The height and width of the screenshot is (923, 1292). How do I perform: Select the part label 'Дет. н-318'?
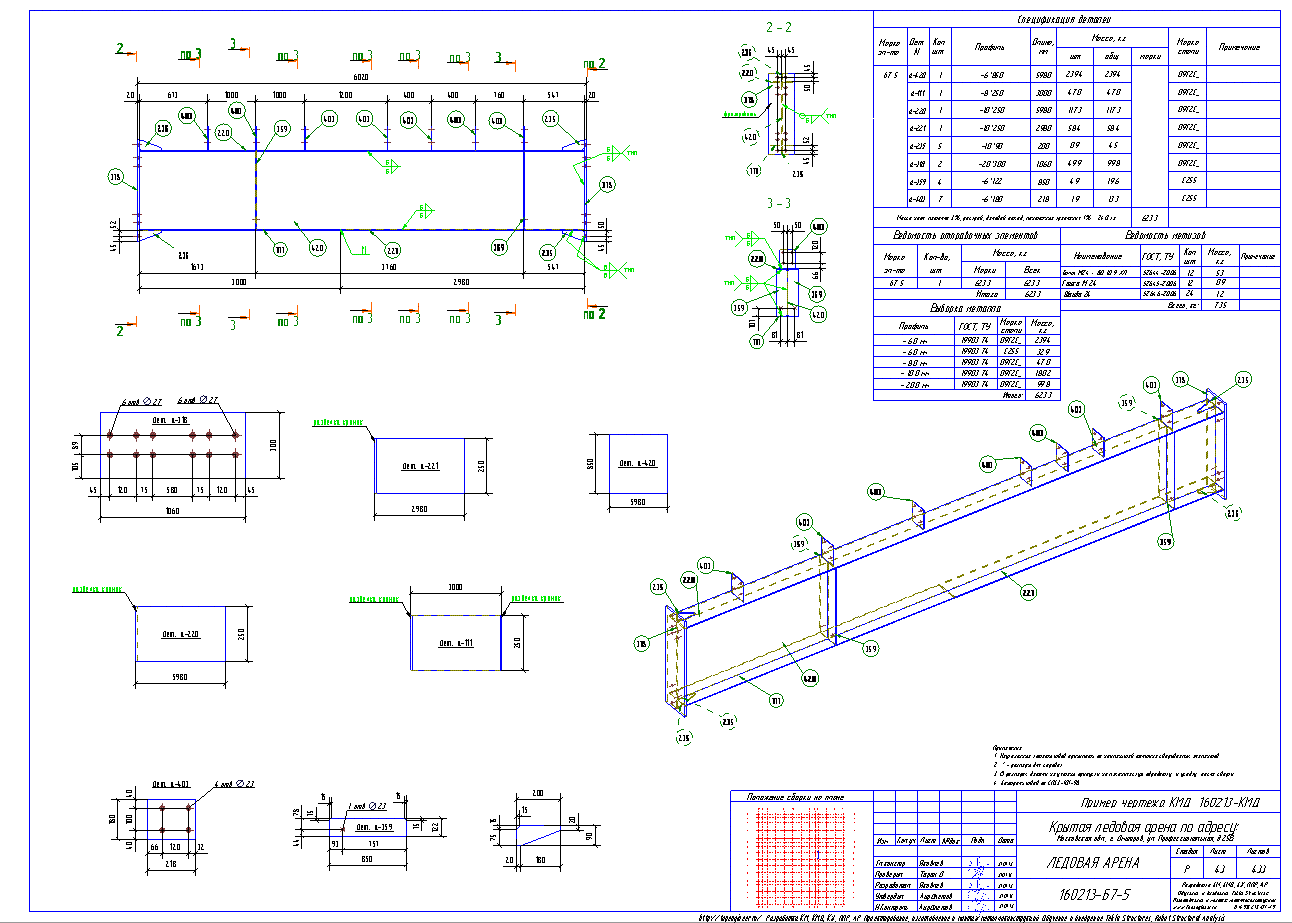coord(171,420)
